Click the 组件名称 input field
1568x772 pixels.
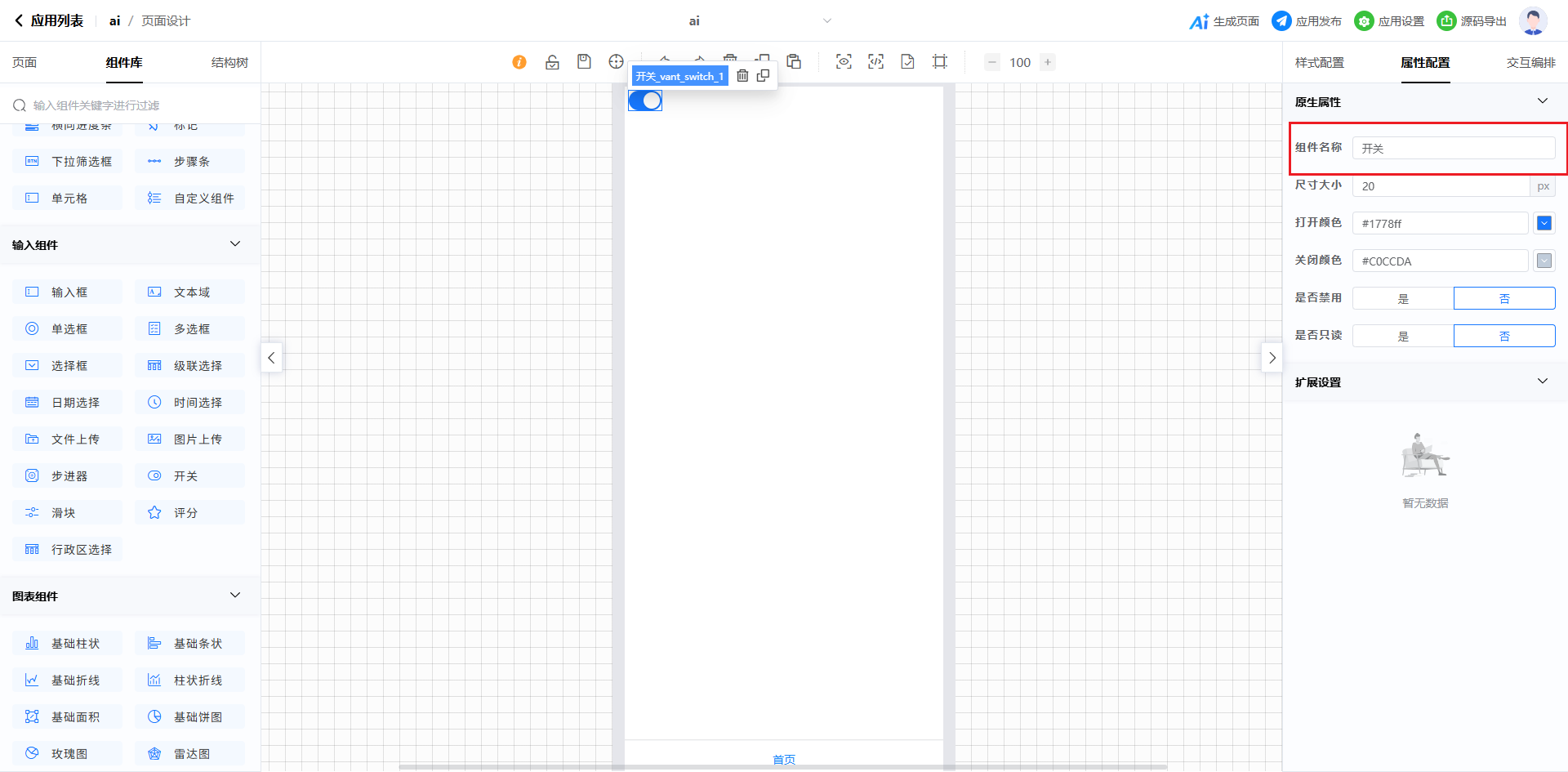point(1453,148)
